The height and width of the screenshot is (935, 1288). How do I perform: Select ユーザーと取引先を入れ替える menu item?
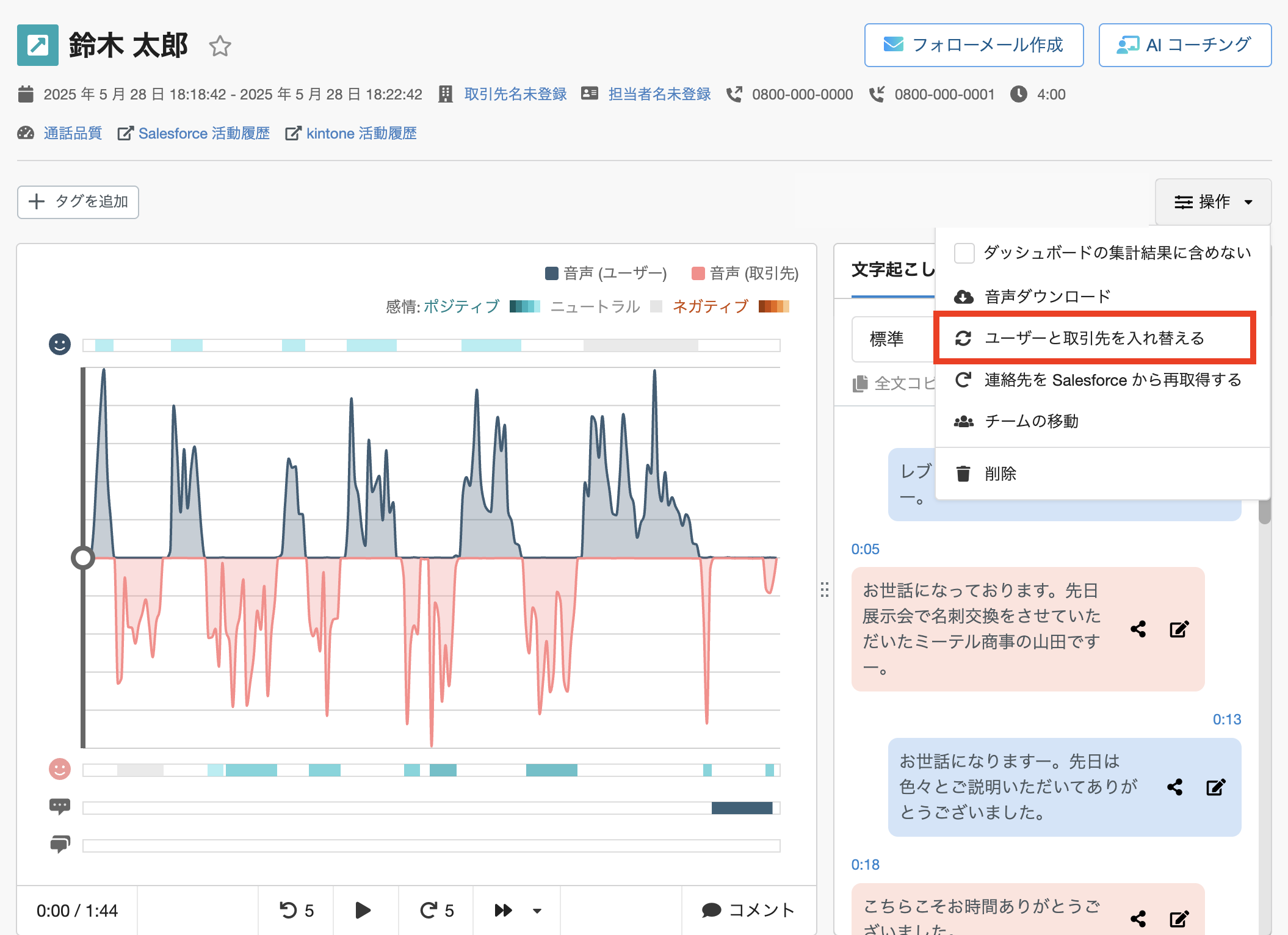click(x=1094, y=338)
